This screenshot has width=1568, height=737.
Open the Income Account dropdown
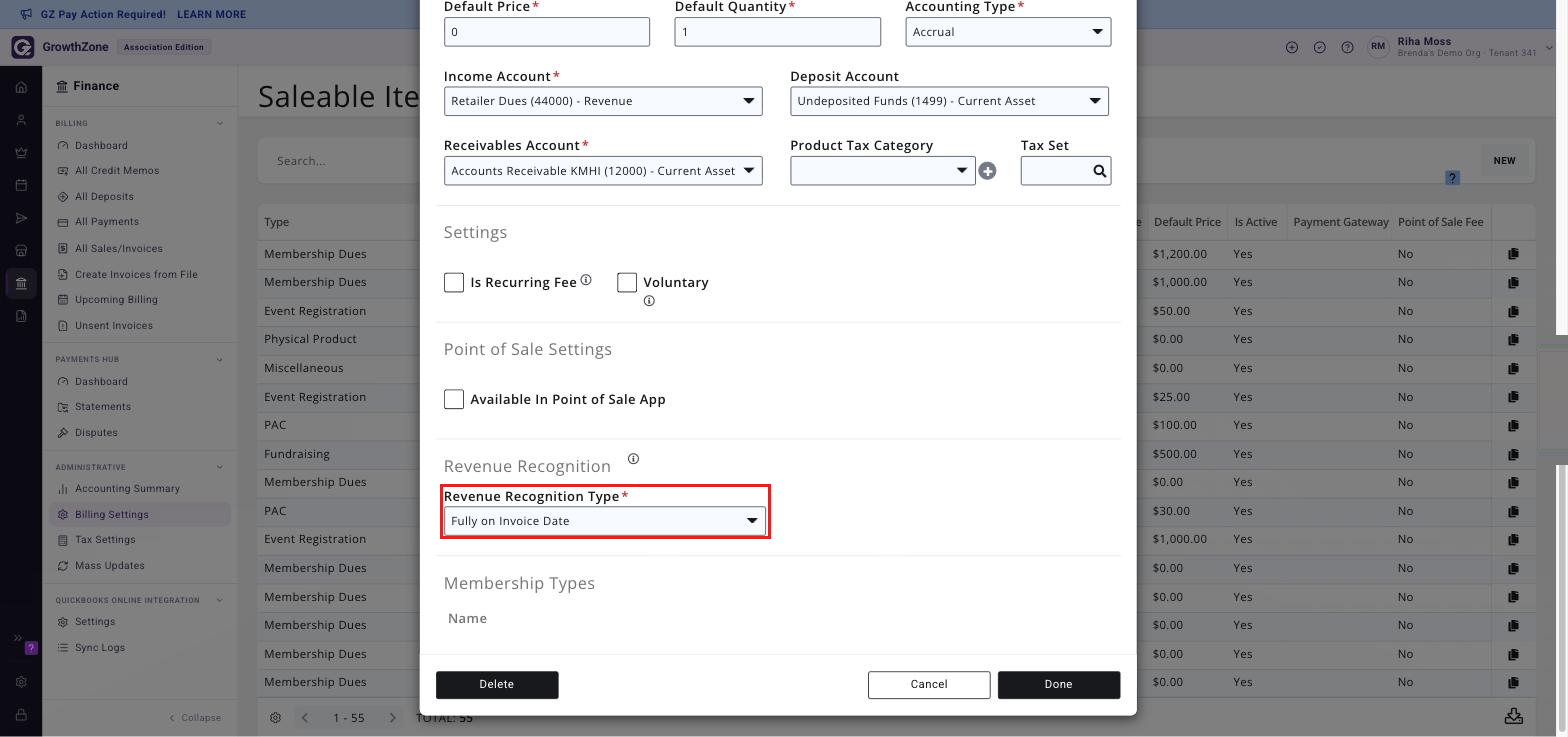click(603, 101)
